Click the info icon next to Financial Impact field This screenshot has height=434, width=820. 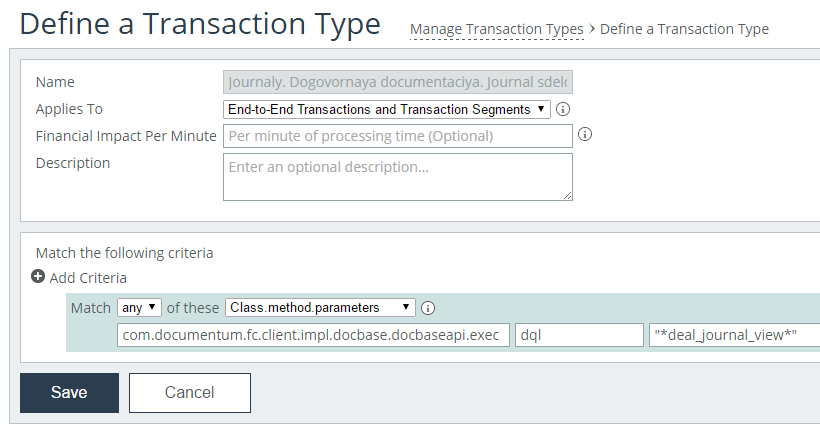click(585, 134)
